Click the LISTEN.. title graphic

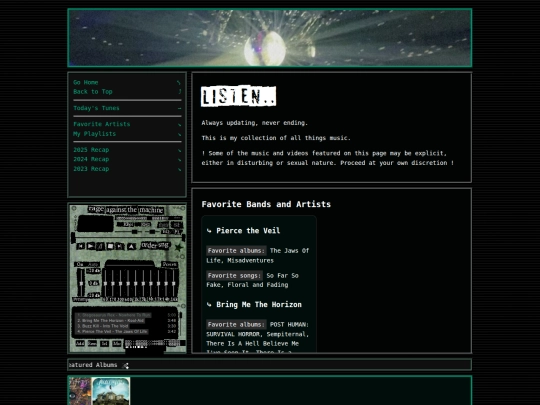click(x=238, y=96)
